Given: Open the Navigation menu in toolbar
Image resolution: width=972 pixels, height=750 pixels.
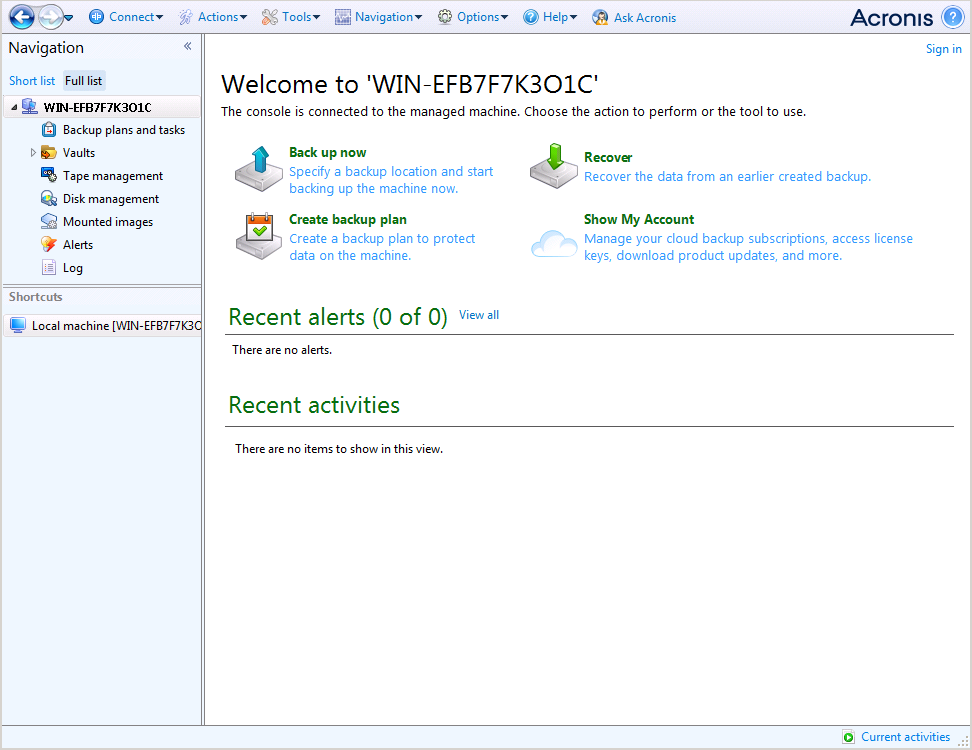Looking at the screenshot, I should (378, 17).
